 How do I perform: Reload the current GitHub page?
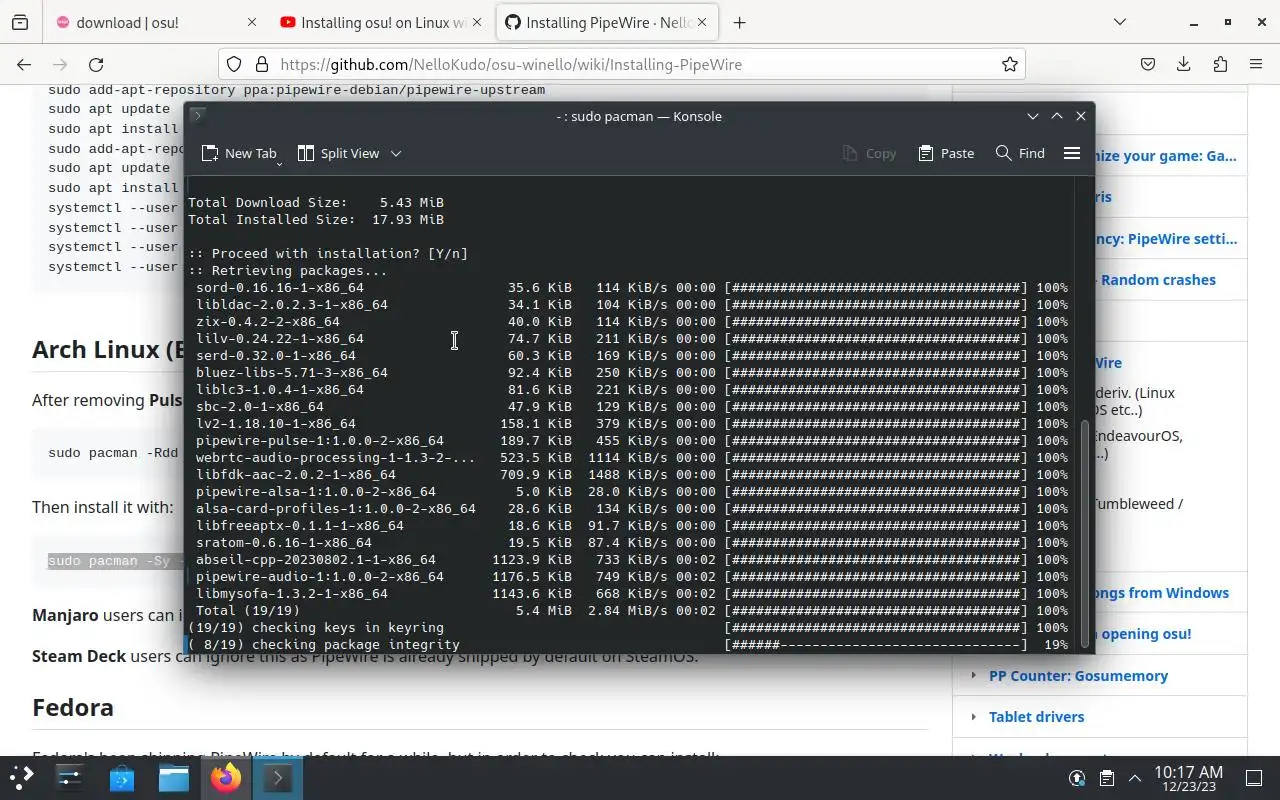point(96,64)
